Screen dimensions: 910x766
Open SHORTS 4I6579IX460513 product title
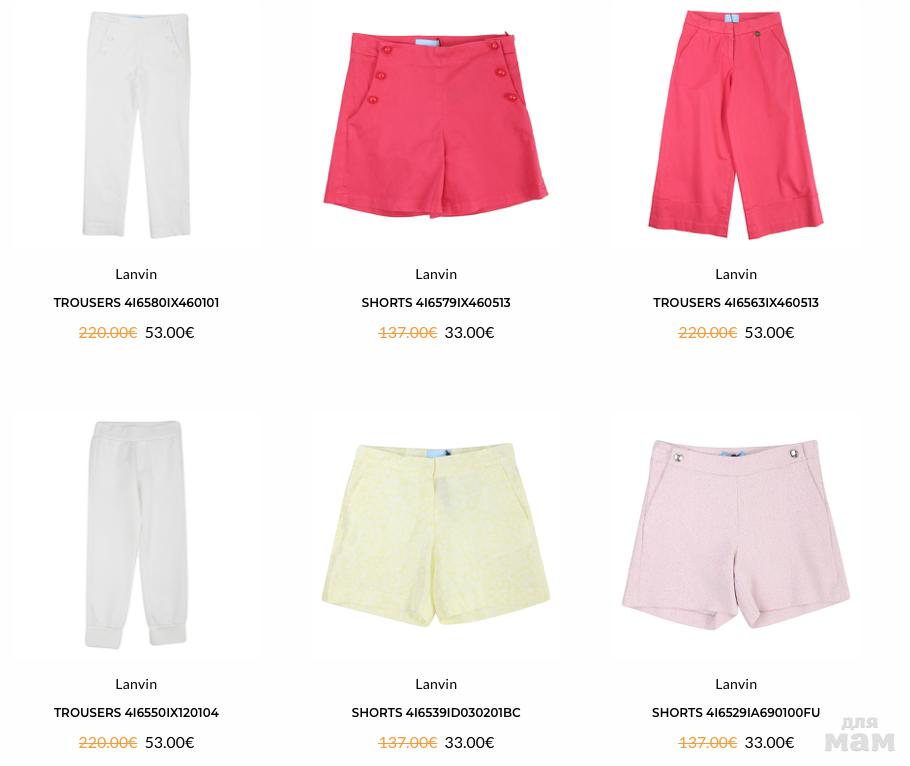pyautogui.click(x=436, y=303)
